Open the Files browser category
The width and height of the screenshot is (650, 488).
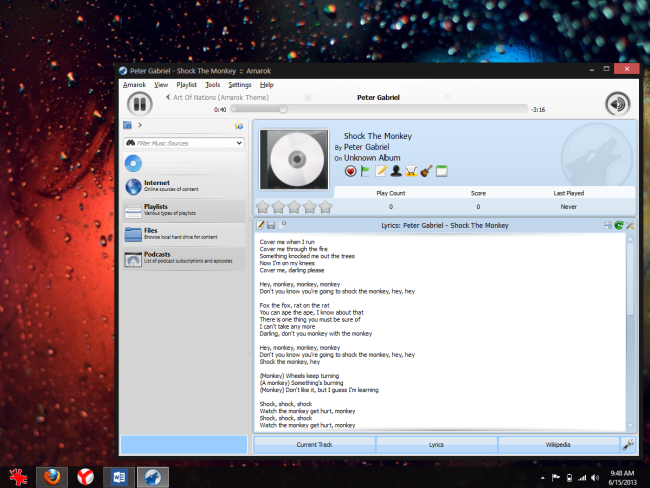tap(184, 234)
